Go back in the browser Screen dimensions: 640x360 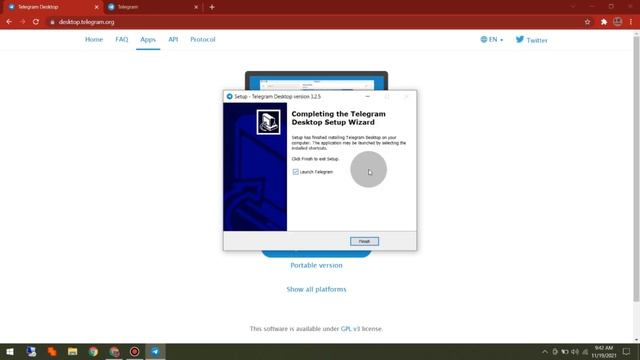pyautogui.click(x=9, y=22)
